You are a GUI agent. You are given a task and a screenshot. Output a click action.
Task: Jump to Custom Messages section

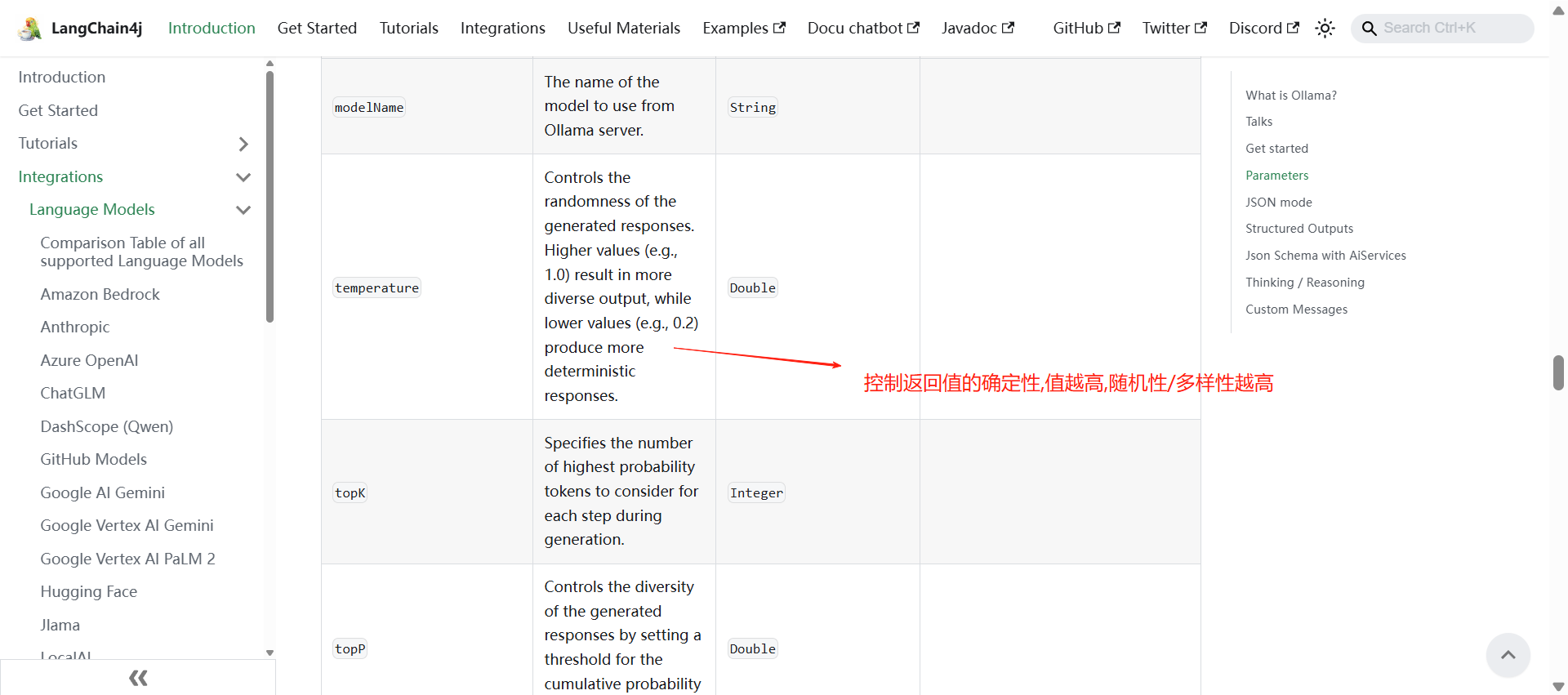pos(1297,310)
